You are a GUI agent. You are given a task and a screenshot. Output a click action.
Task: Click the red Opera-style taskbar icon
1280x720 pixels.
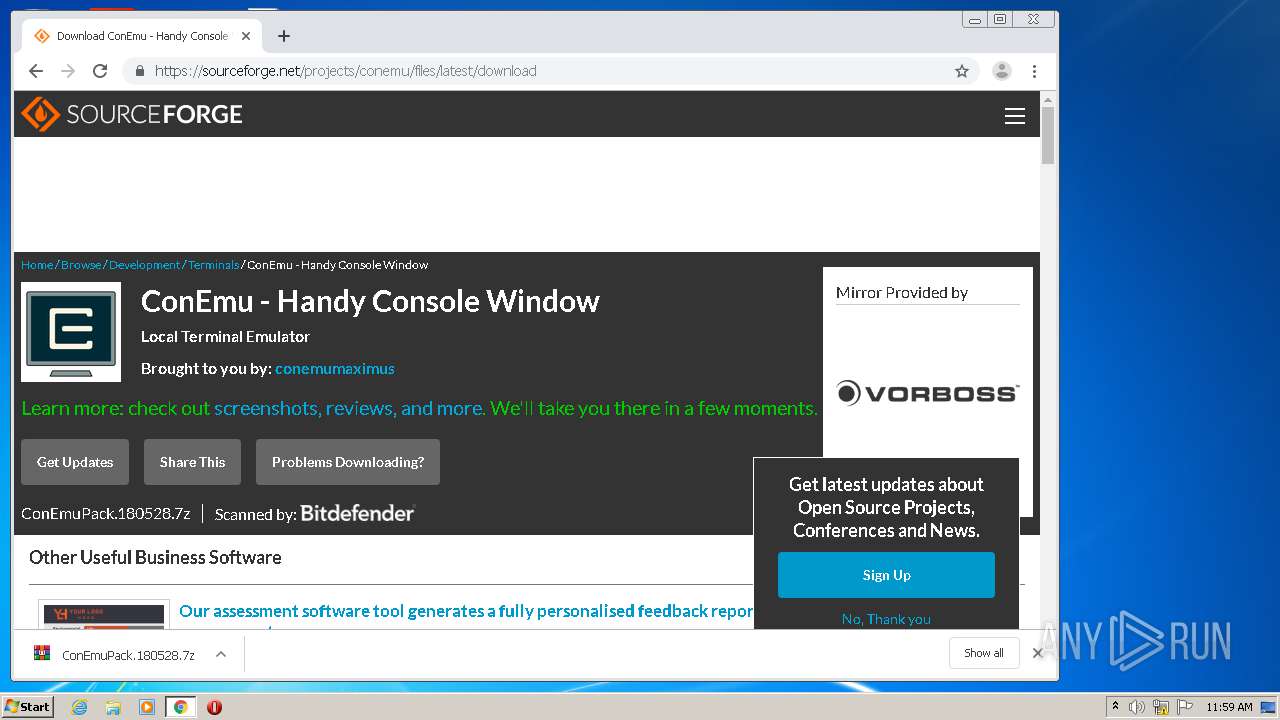(x=214, y=707)
